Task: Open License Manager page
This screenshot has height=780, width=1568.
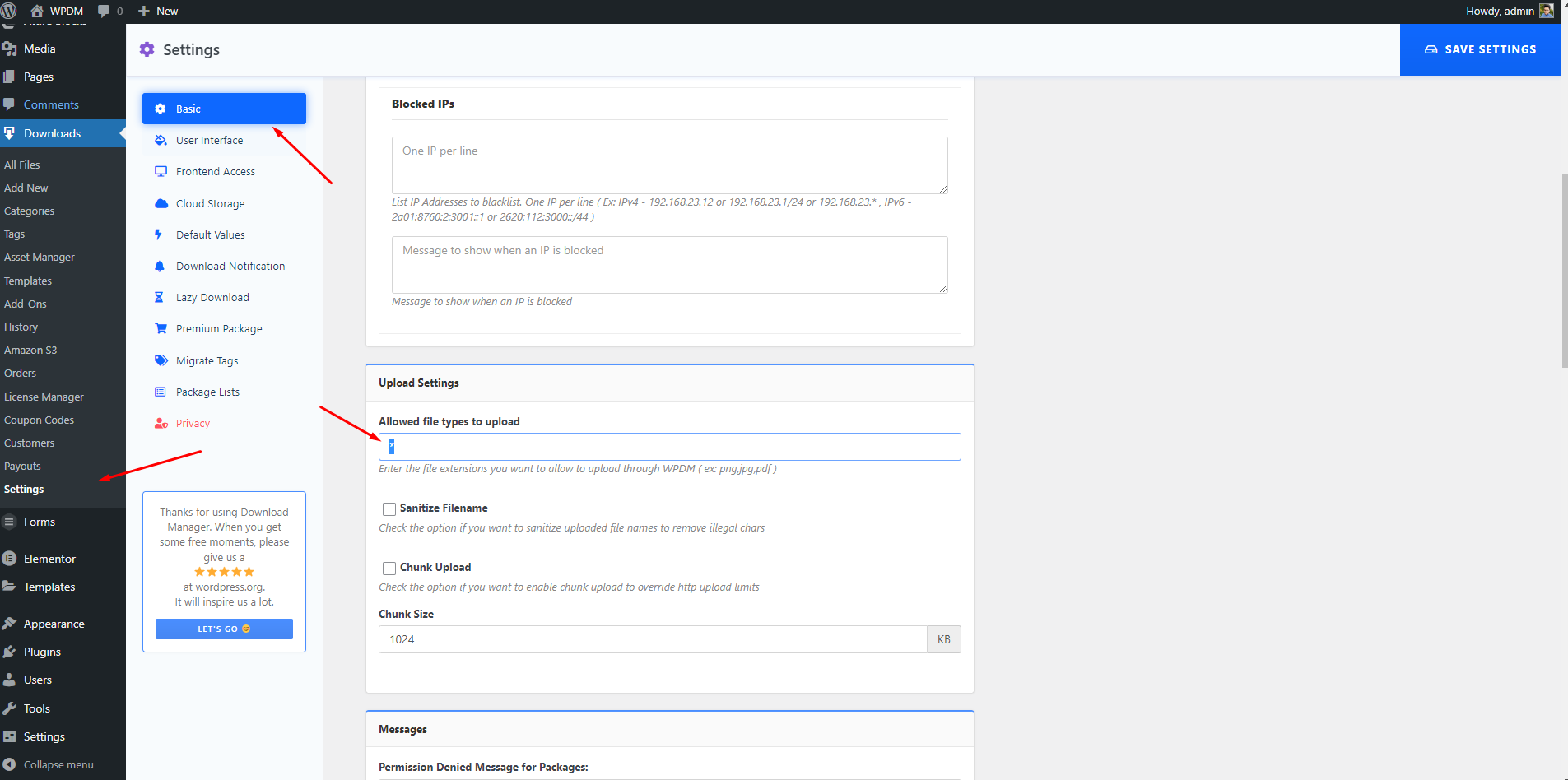Action: coord(44,397)
